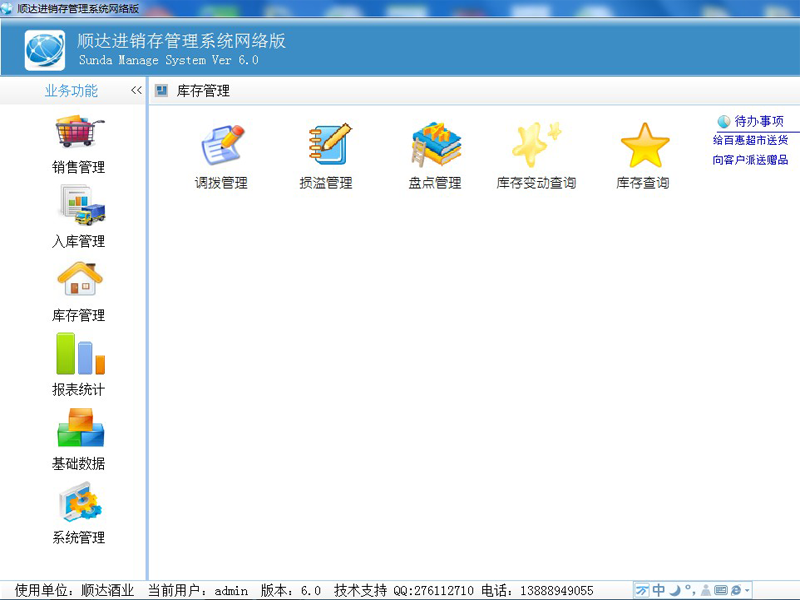The image size is (800, 600).
Task: Open 销售管理 sales module shopping cart icon
Action: click(79, 133)
